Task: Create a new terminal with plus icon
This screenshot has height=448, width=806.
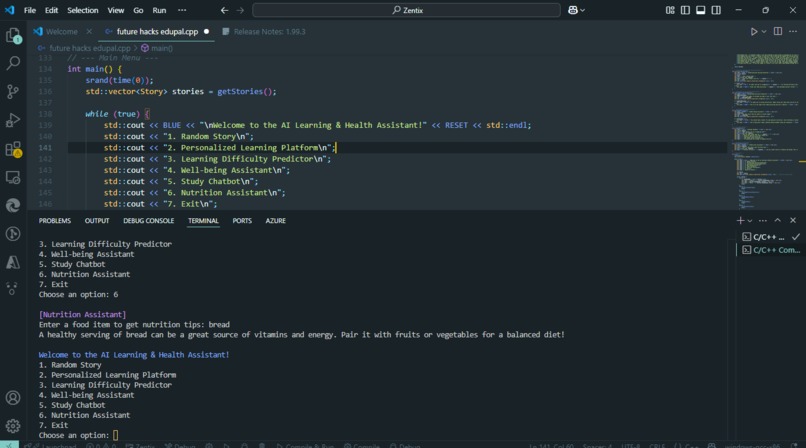Action: coord(740,220)
